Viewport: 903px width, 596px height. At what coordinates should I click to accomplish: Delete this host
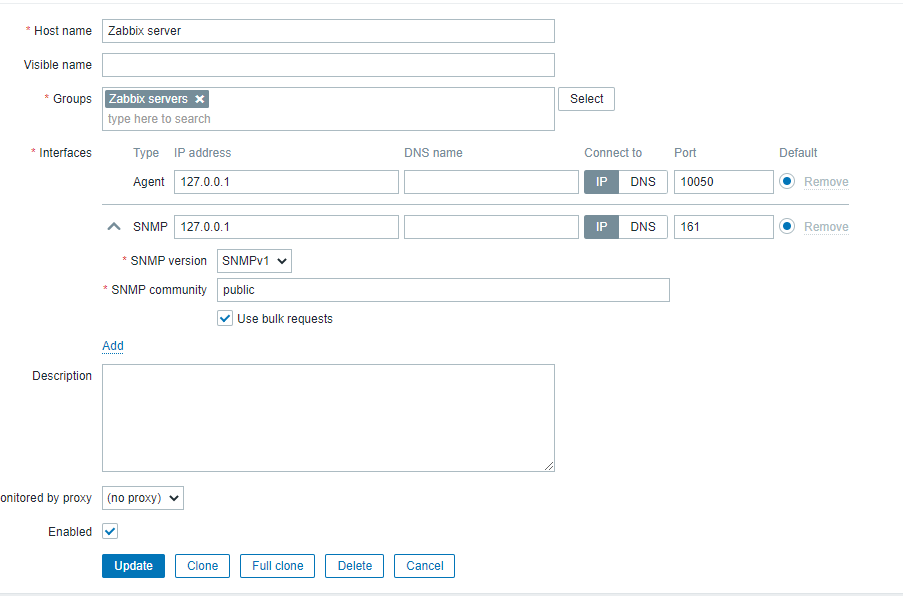point(355,566)
